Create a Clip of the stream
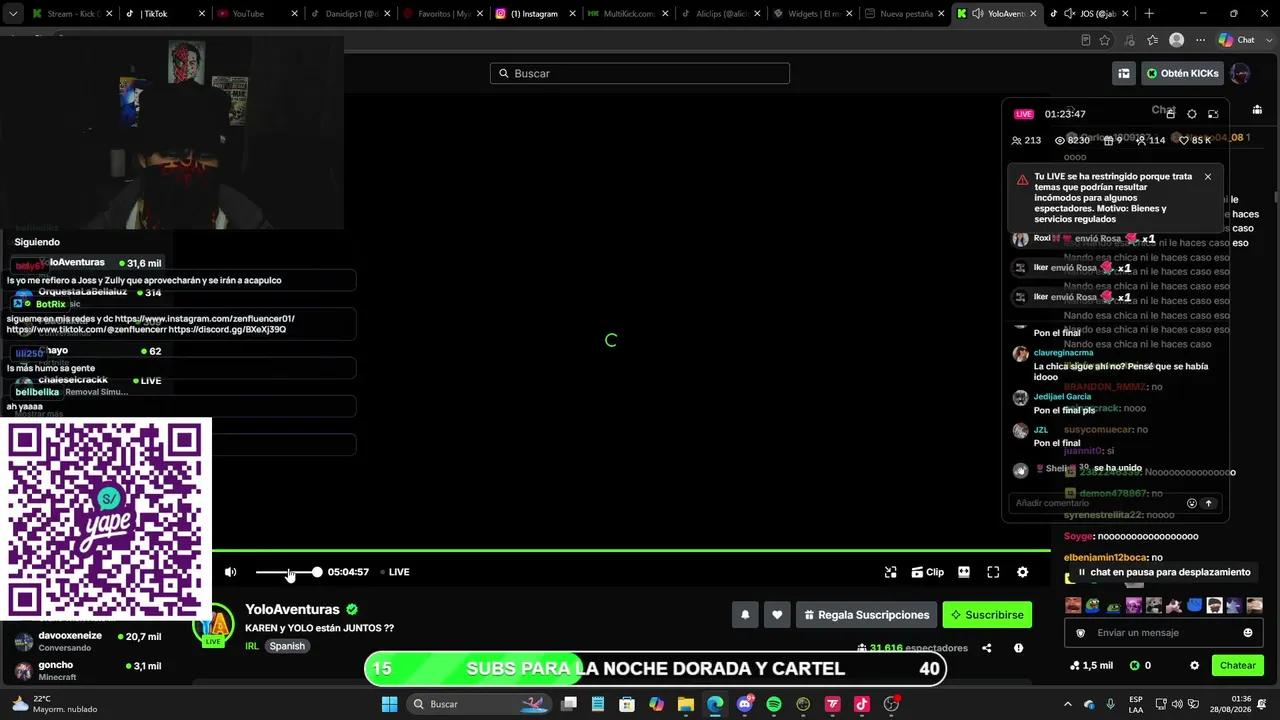 click(928, 572)
